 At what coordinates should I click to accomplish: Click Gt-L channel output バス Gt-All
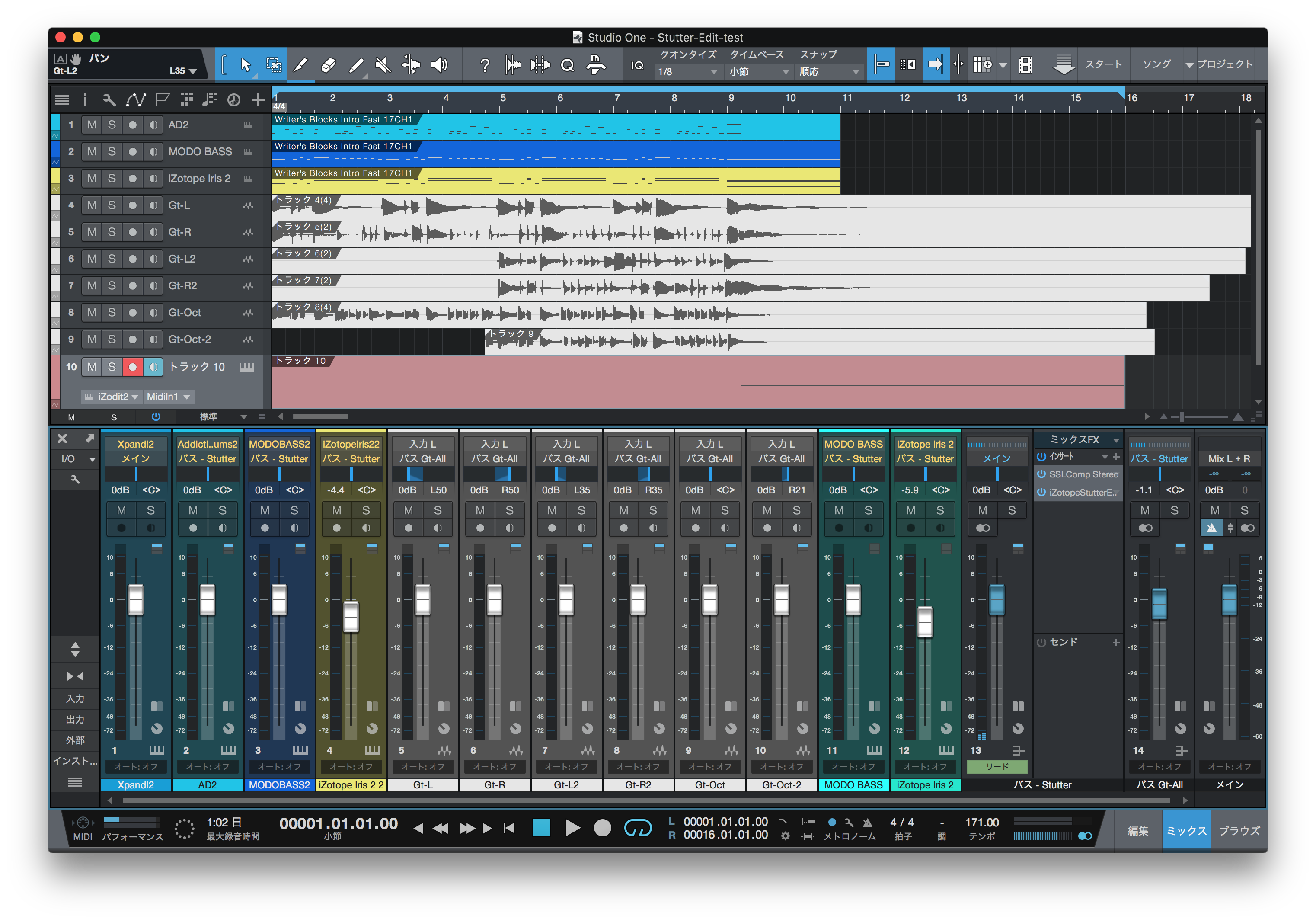click(422, 459)
